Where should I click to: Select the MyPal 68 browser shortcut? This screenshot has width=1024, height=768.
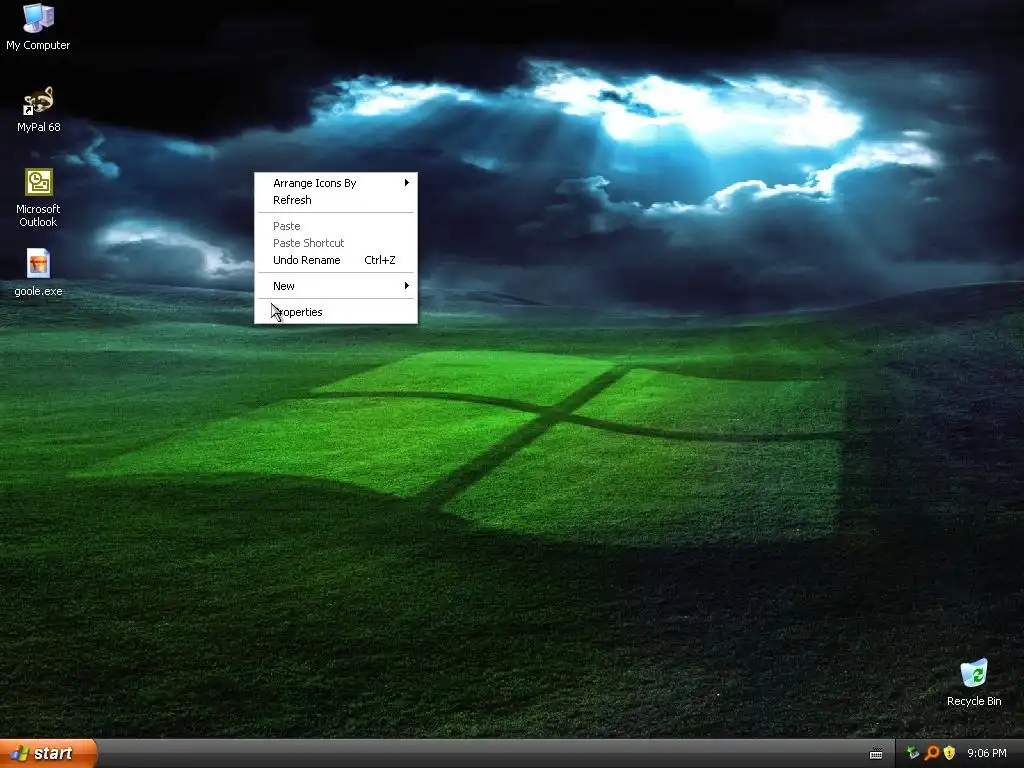click(39, 109)
